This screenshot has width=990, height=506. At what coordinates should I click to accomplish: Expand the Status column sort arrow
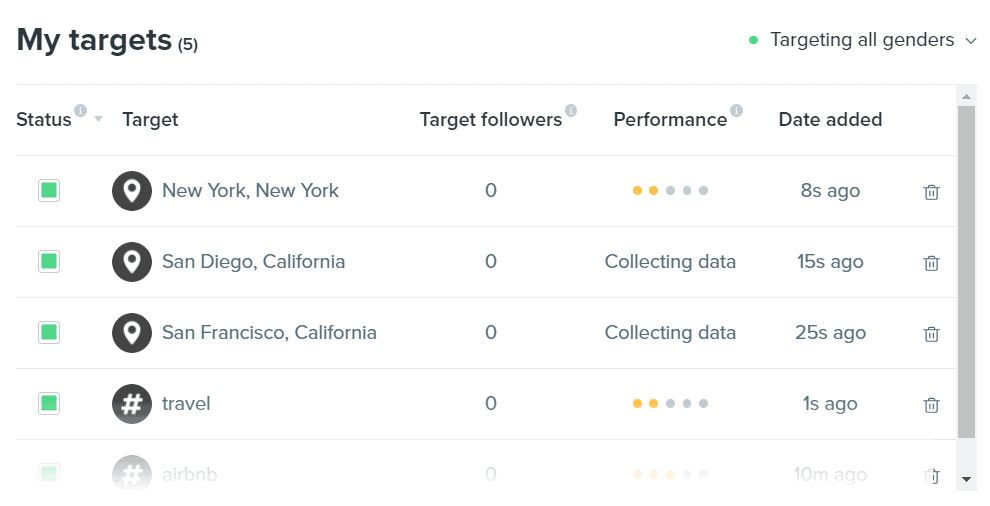click(x=98, y=119)
